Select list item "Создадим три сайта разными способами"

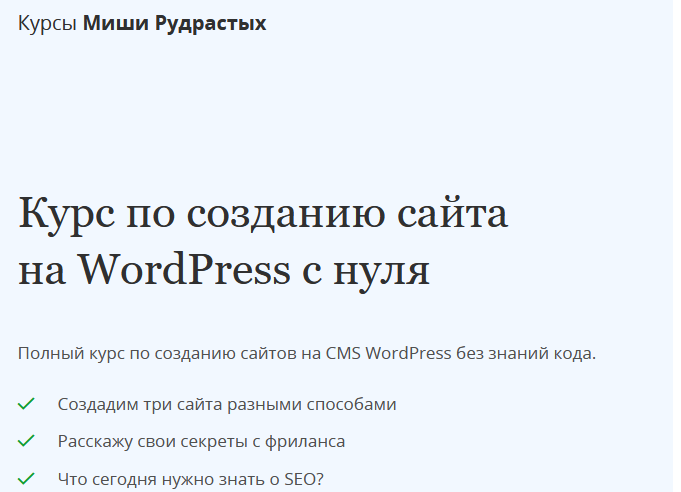227,405
